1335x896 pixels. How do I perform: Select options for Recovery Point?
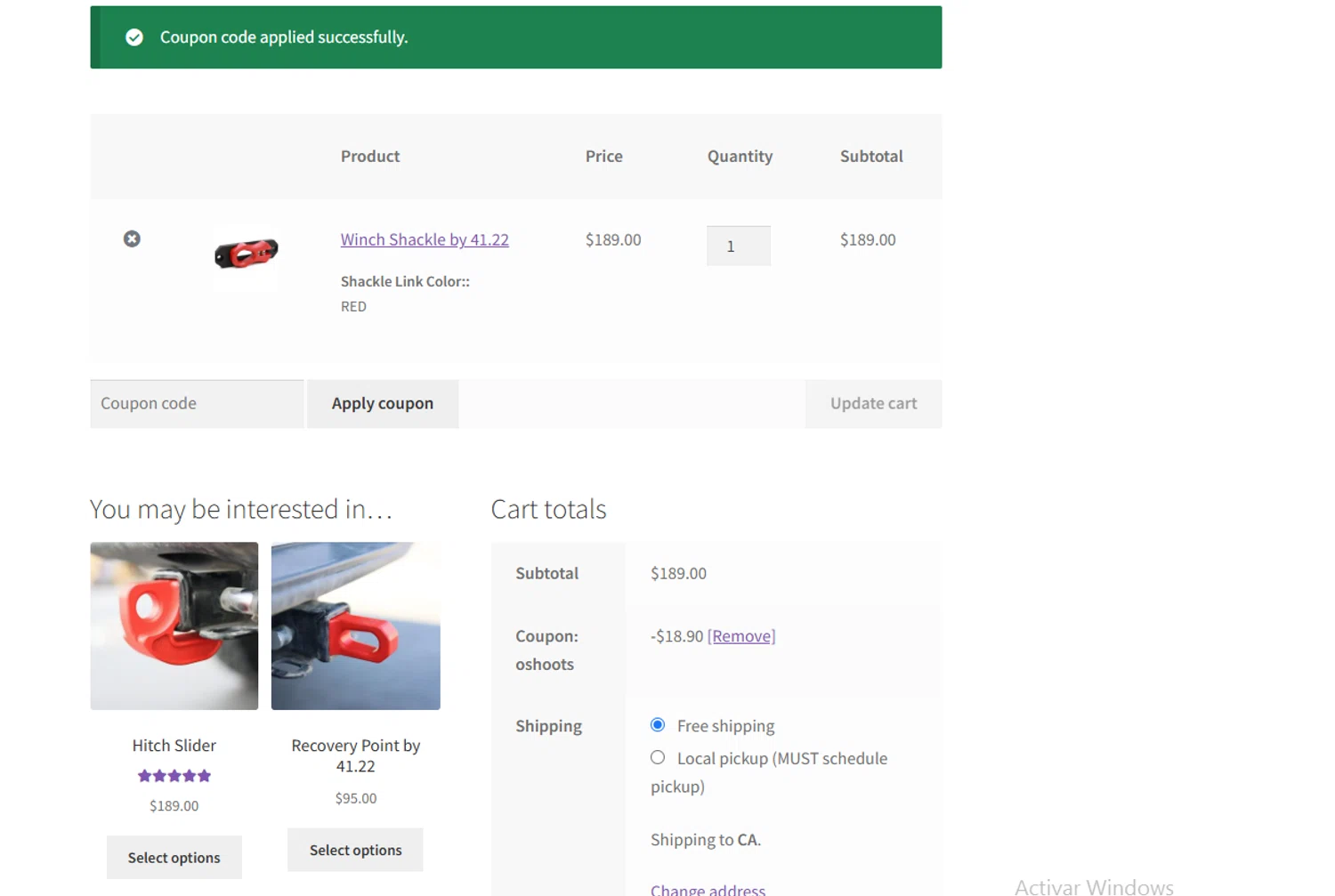tap(356, 851)
